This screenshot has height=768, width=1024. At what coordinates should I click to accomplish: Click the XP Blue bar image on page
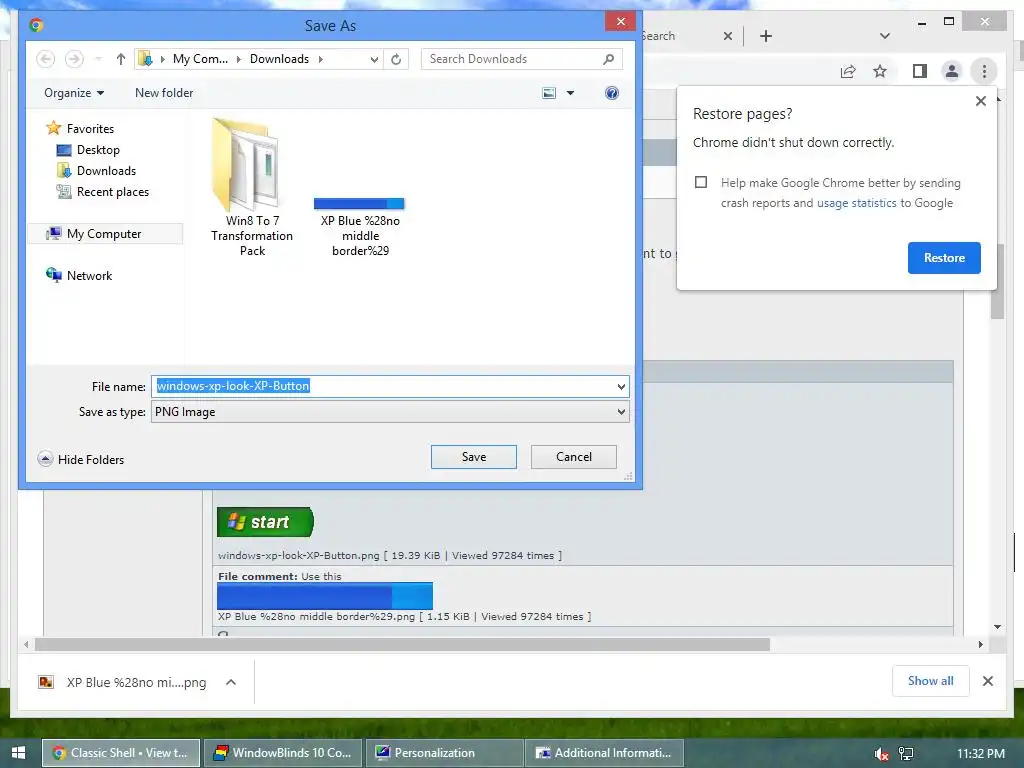pos(325,596)
